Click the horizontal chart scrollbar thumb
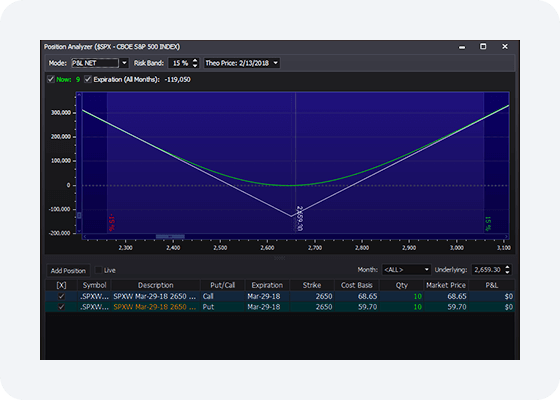The height and width of the screenshot is (400, 560). click(x=170, y=236)
